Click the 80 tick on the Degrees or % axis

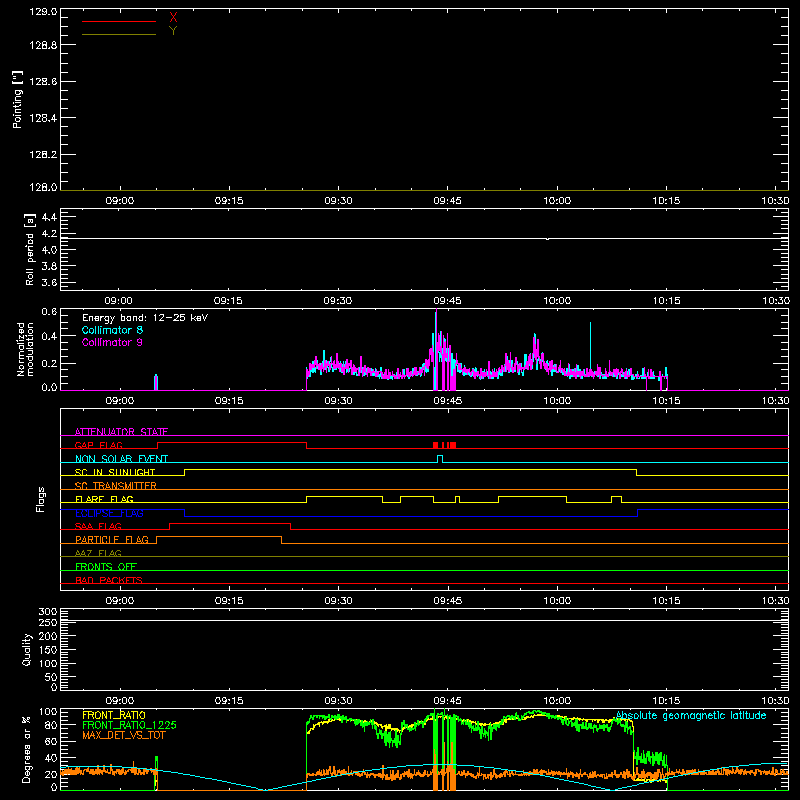click(x=52, y=725)
